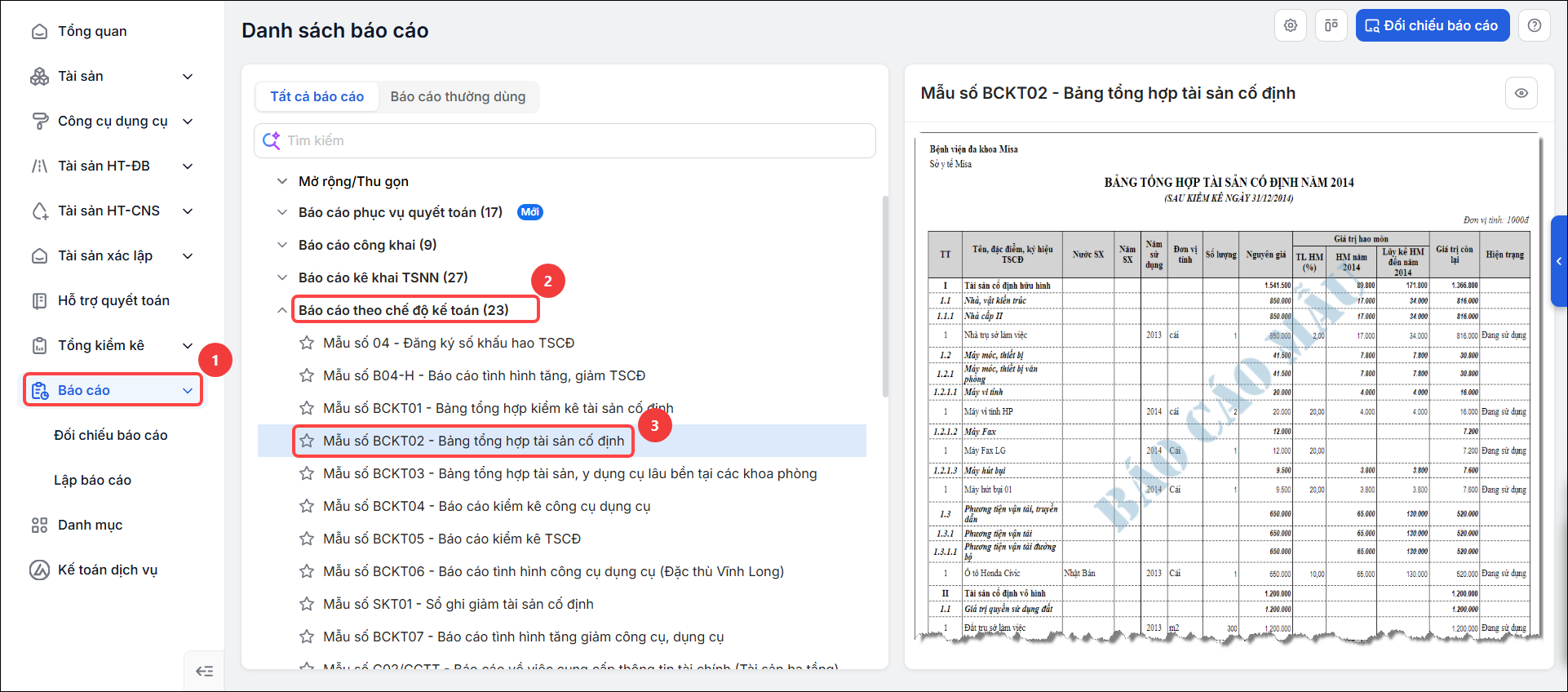Collapse the sidebar with the arrow icon
Image resolution: width=1568 pixels, height=692 pixels.
click(204, 671)
